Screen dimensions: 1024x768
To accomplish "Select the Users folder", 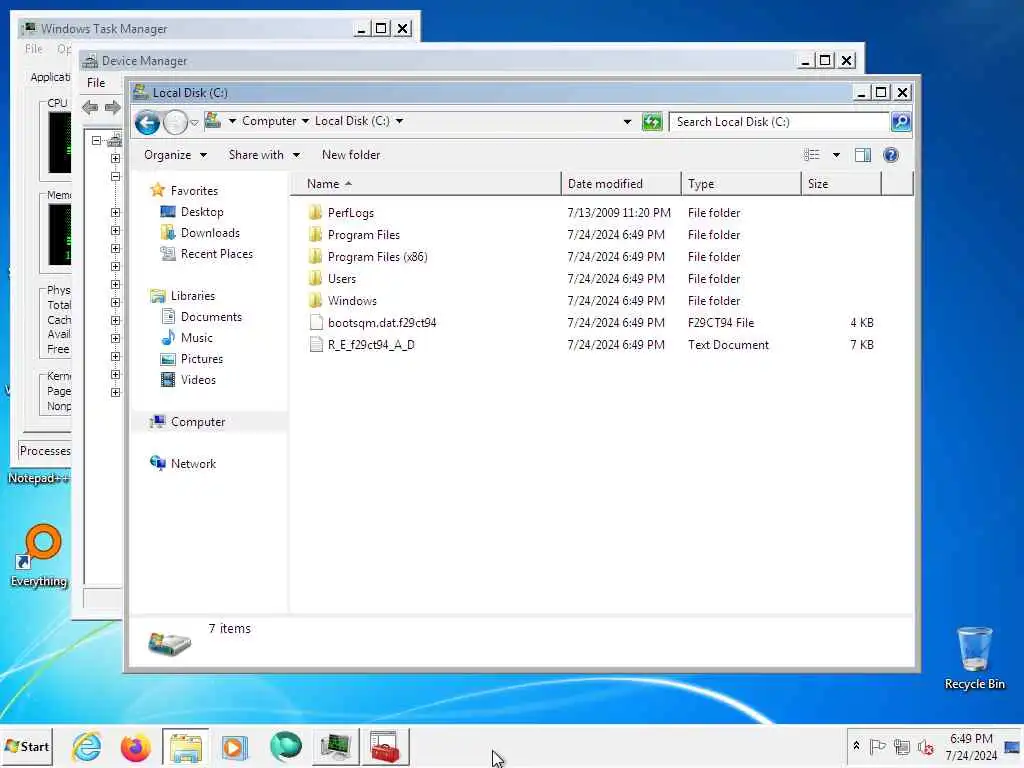I will point(342,279).
